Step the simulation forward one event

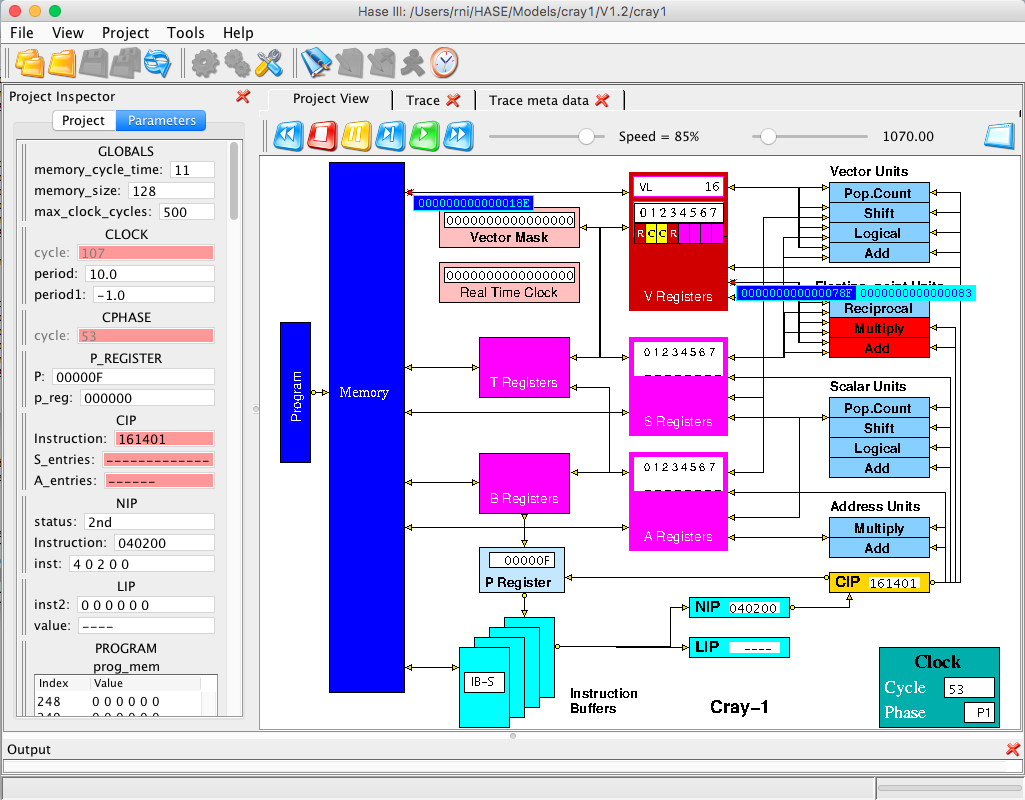point(390,136)
